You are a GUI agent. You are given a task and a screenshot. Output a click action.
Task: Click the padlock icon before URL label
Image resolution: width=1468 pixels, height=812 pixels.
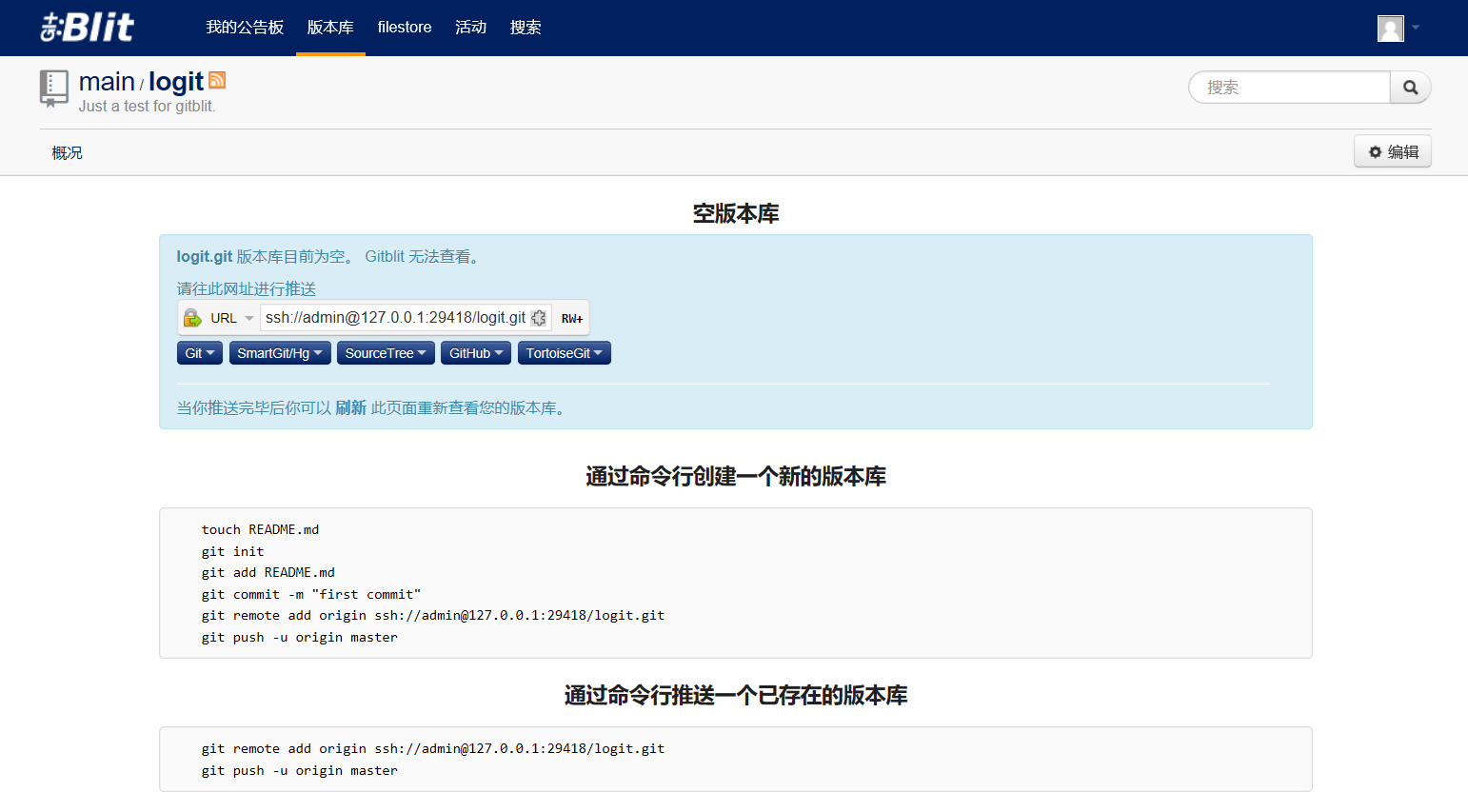tap(191, 317)
